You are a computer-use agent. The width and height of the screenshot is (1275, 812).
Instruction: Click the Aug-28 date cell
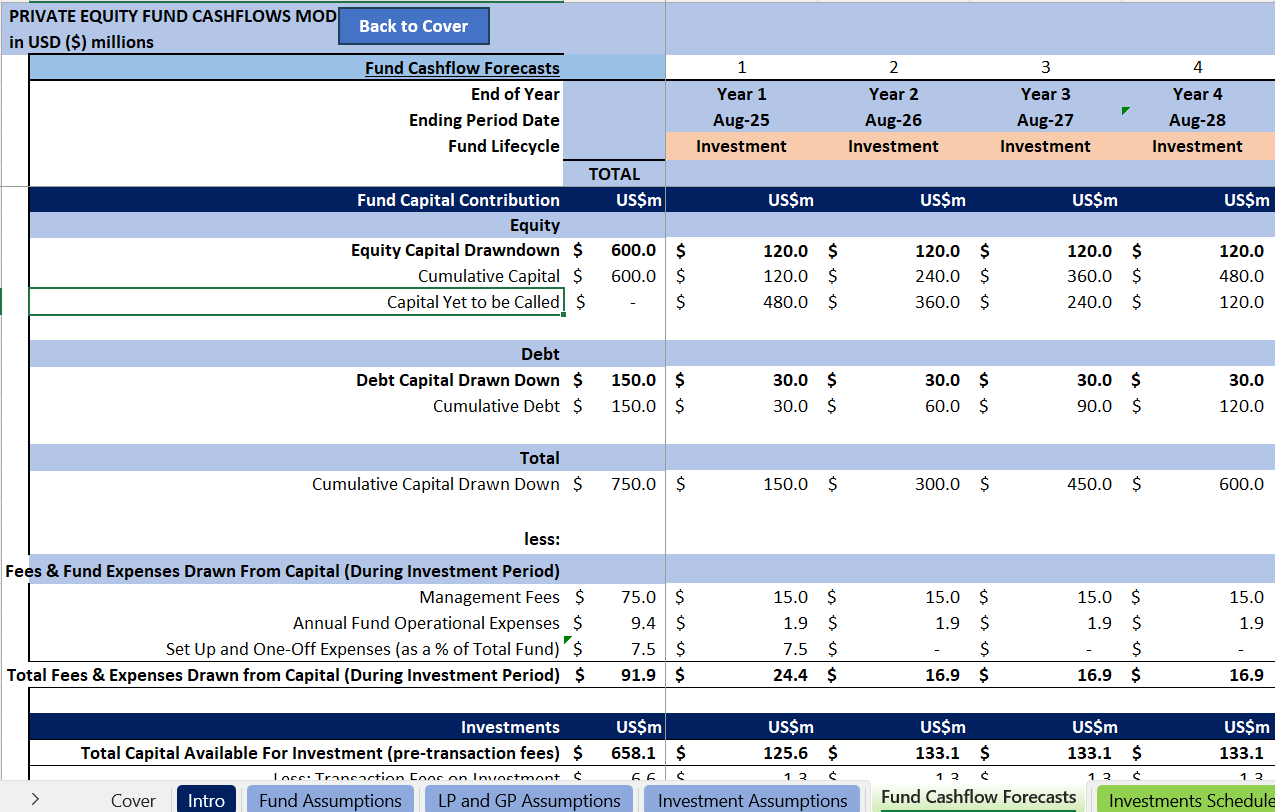[1197, 120]
